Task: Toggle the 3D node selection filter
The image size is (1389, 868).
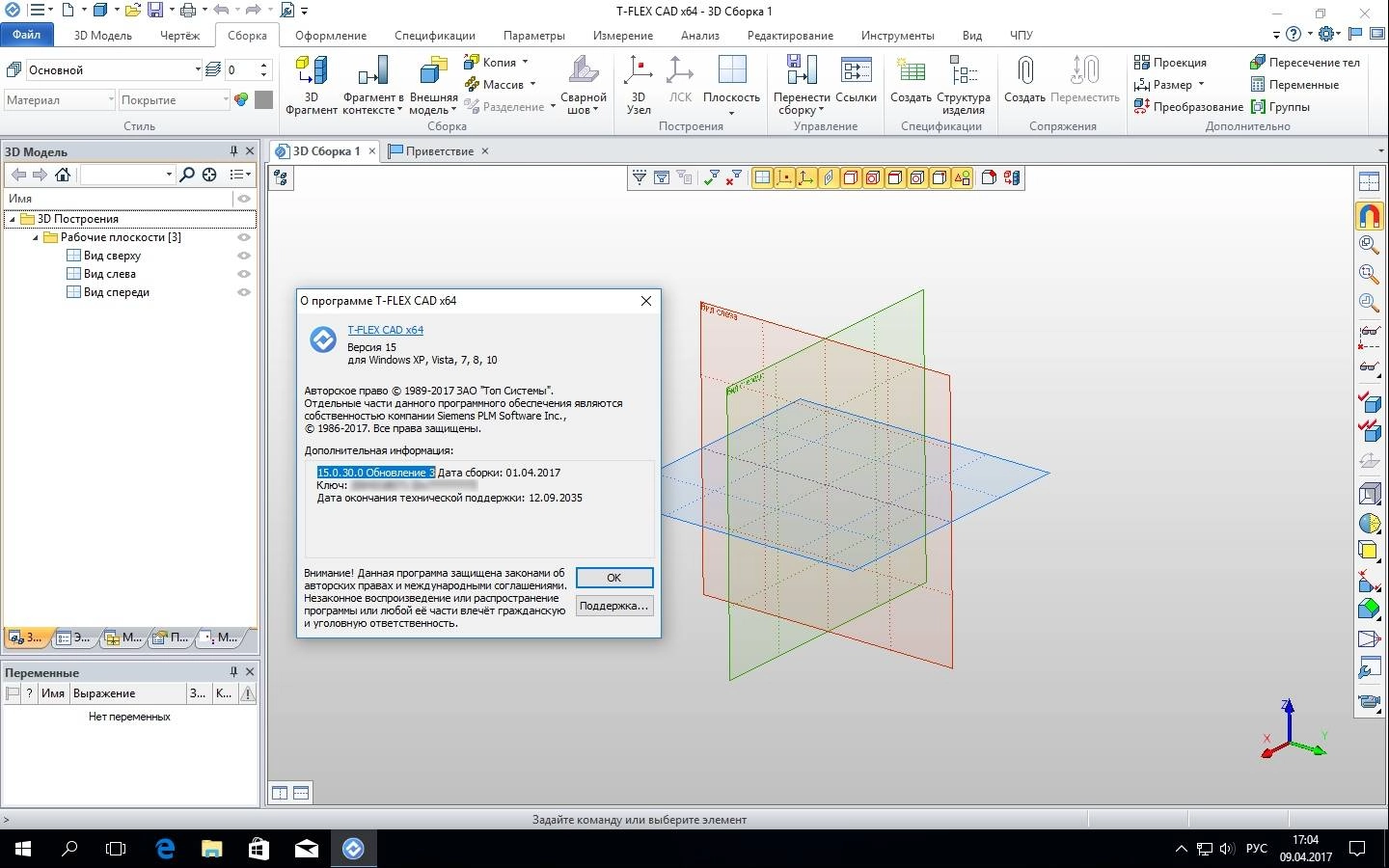Action: tap(784, 177)
